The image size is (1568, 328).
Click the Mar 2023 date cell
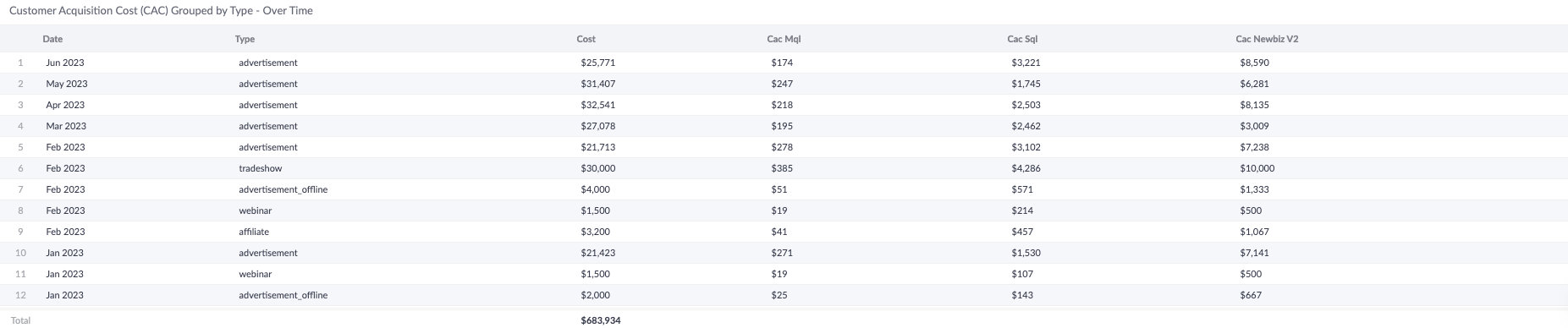(x=66, y=126)
